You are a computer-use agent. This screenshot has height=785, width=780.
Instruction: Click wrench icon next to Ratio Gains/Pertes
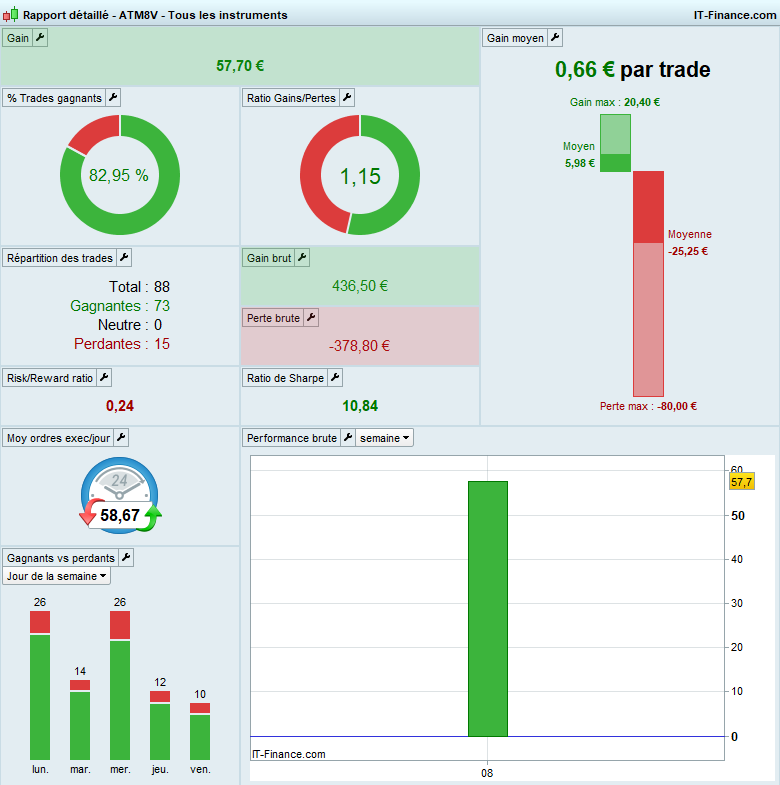click(x=347, y=98)
